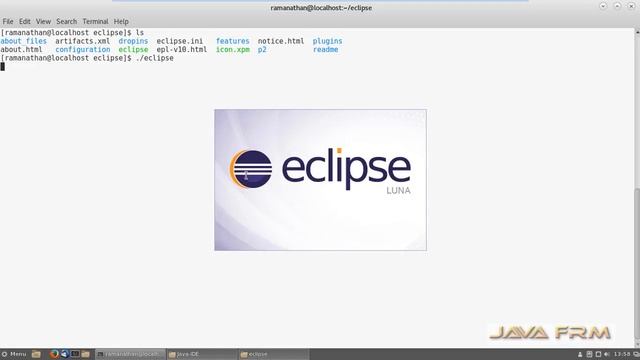The height and width of the screenshot is (360, 640).
Task: Open the folder launcher after the terminal icon
Action: click(85, 354)
